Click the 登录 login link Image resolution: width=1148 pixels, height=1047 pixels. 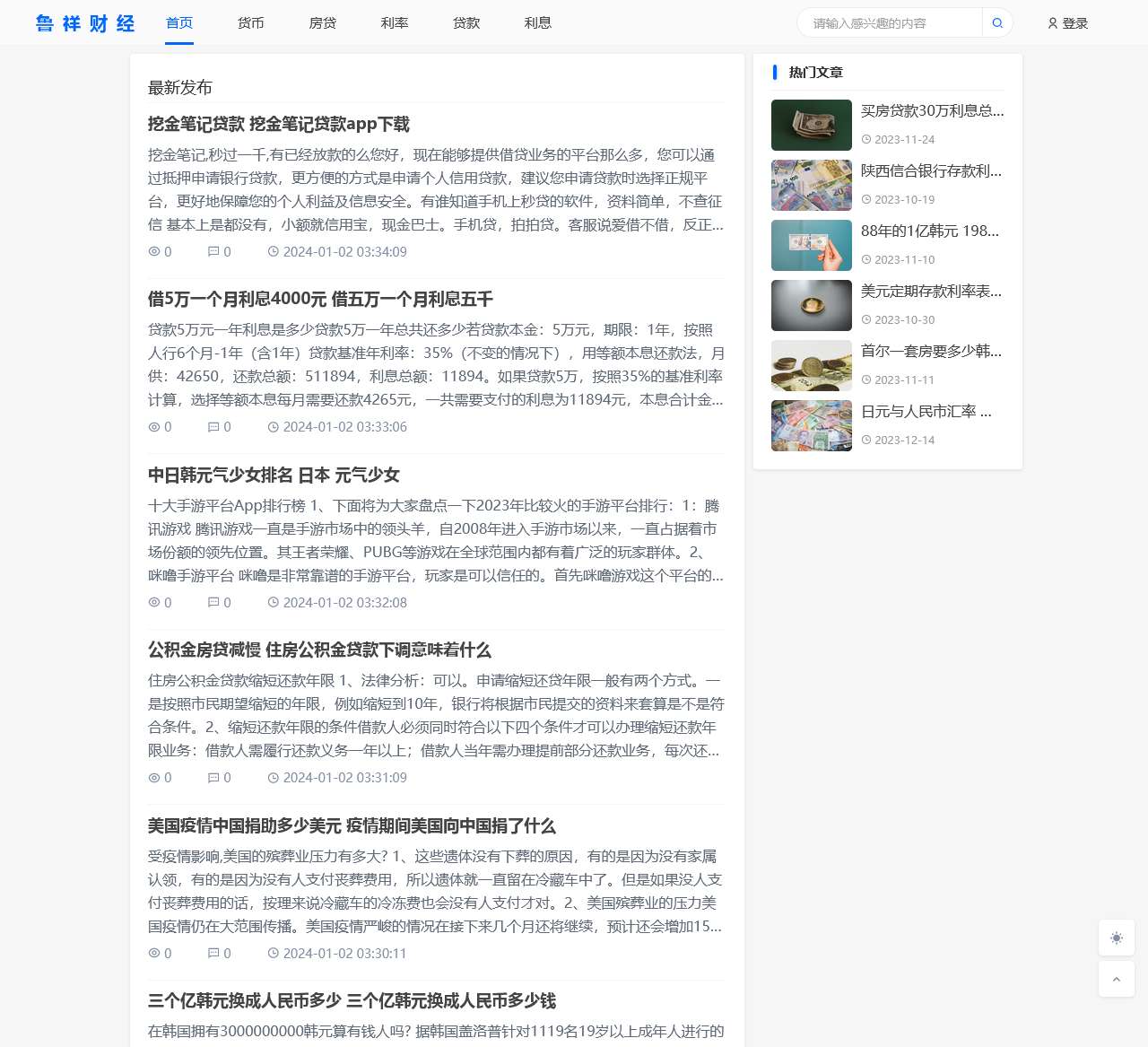(1075, 23)
